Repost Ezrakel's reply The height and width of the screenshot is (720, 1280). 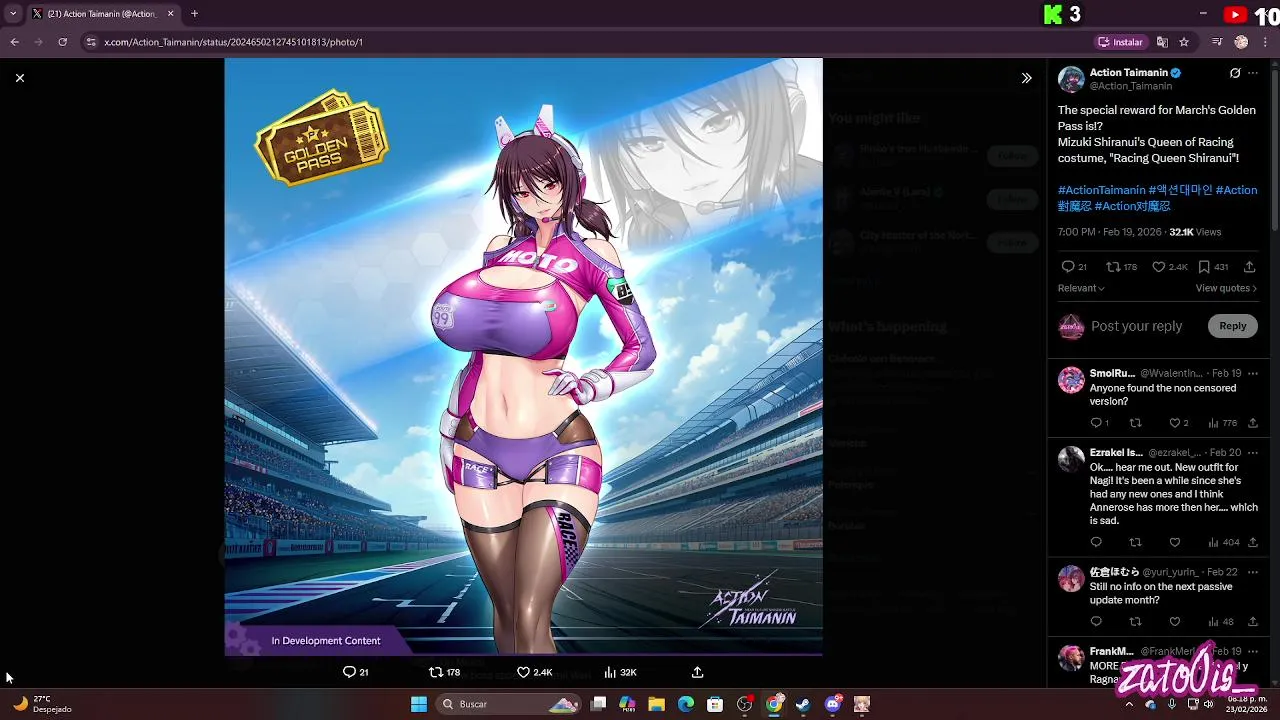point(1135,542)
